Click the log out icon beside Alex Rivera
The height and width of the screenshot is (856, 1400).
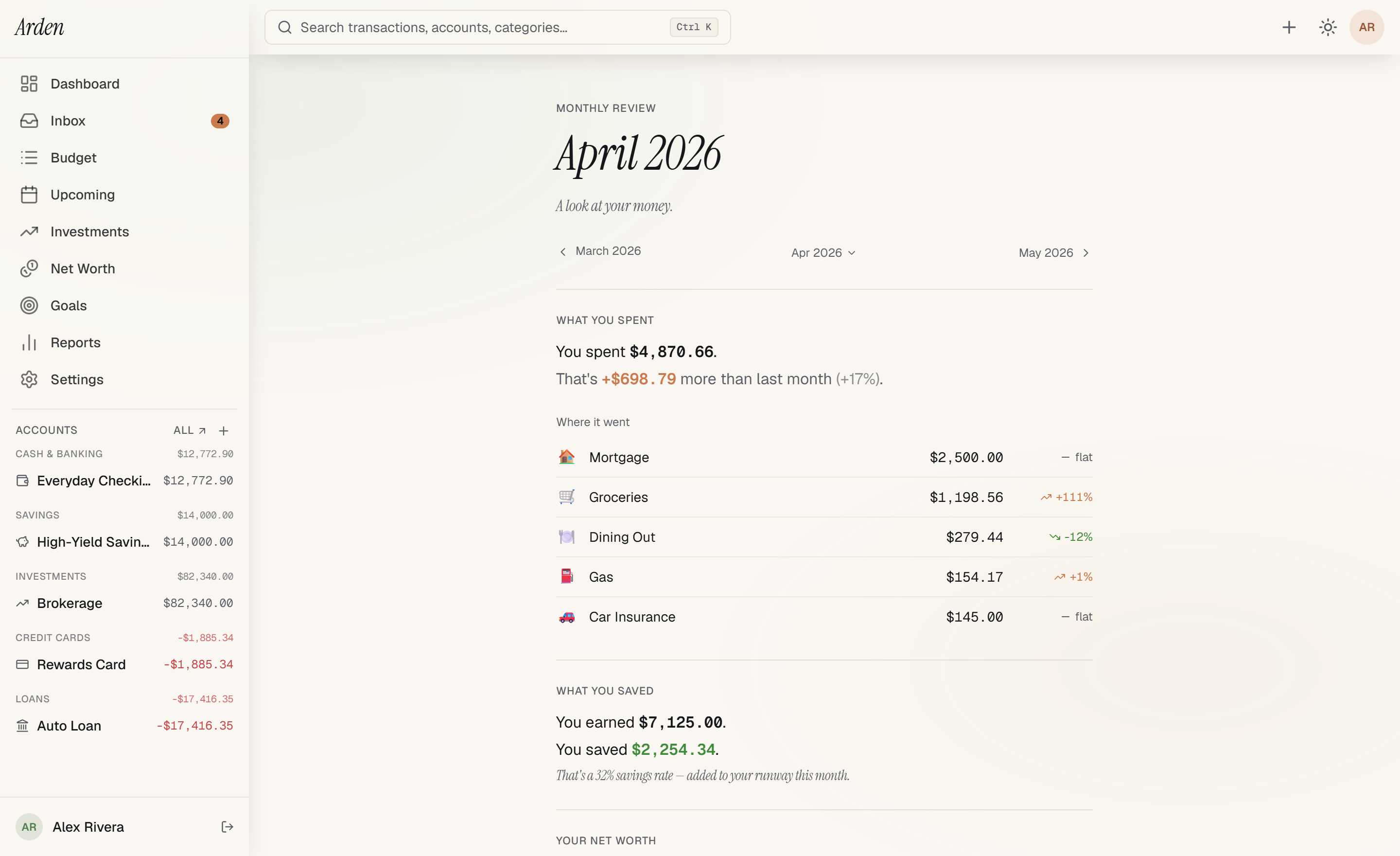[227, 826]
